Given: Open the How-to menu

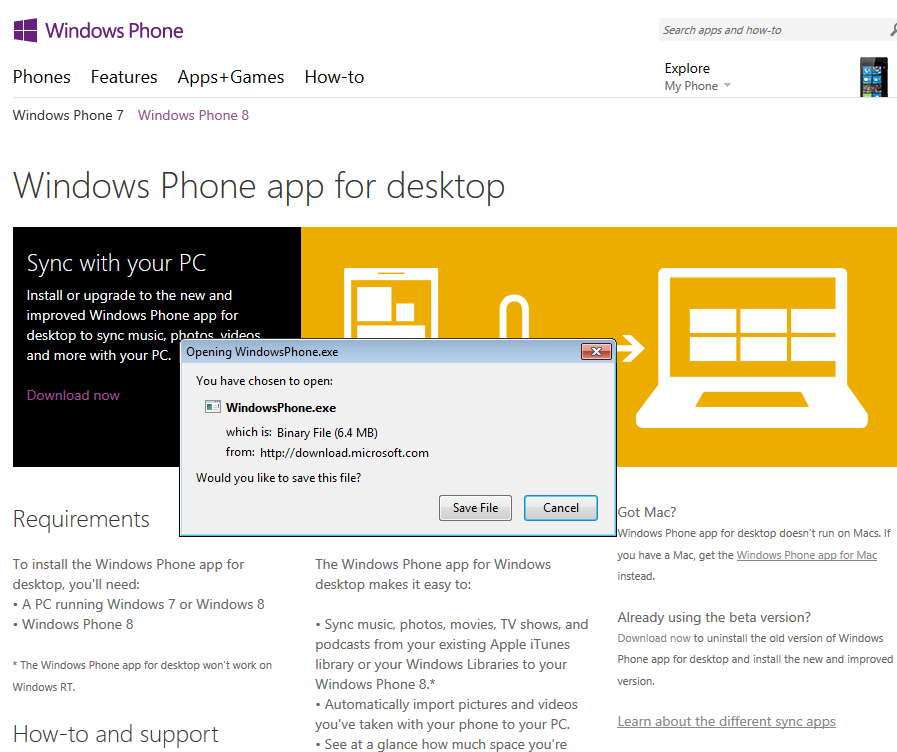Looking at the screenshot, I should pyautogui.click(x=334, y=77).
